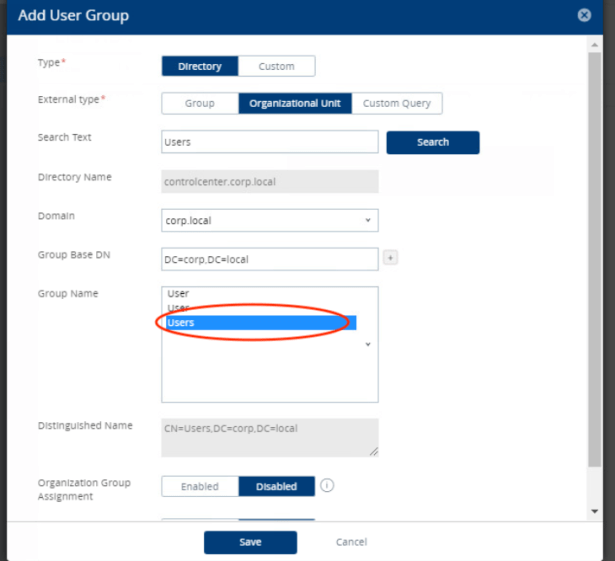Choose Group as the external type

point(200,103)
